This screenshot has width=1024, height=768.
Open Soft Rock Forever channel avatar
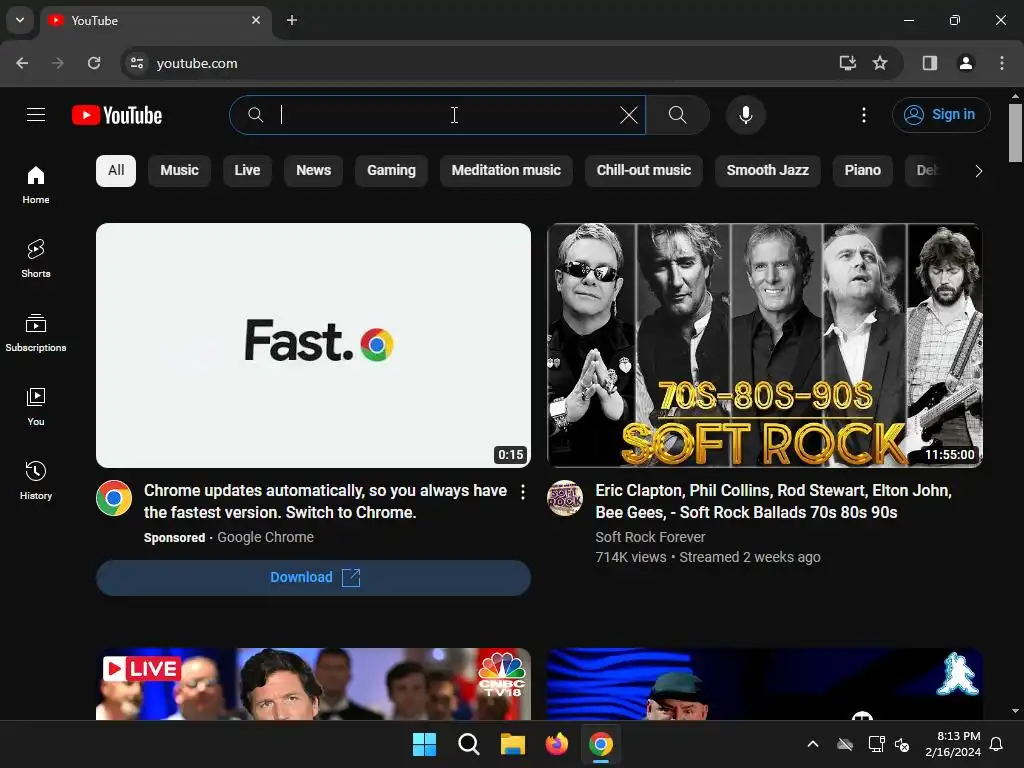tap(565, 498)
